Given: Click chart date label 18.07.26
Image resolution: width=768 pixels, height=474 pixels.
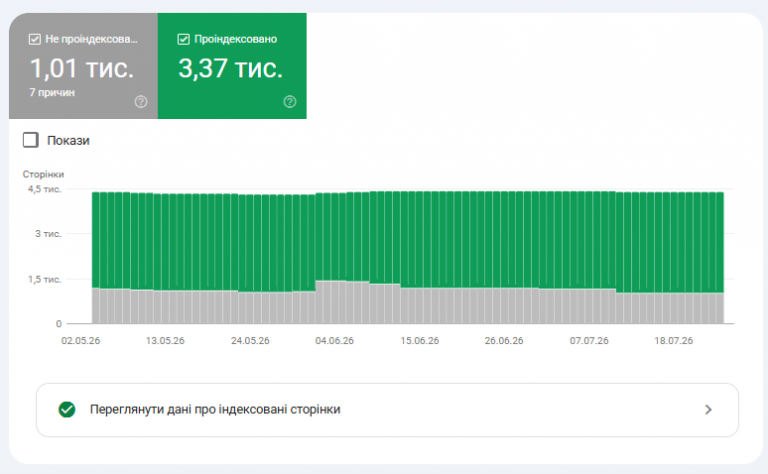Looking at the screenshot, I should pos(674,341).
